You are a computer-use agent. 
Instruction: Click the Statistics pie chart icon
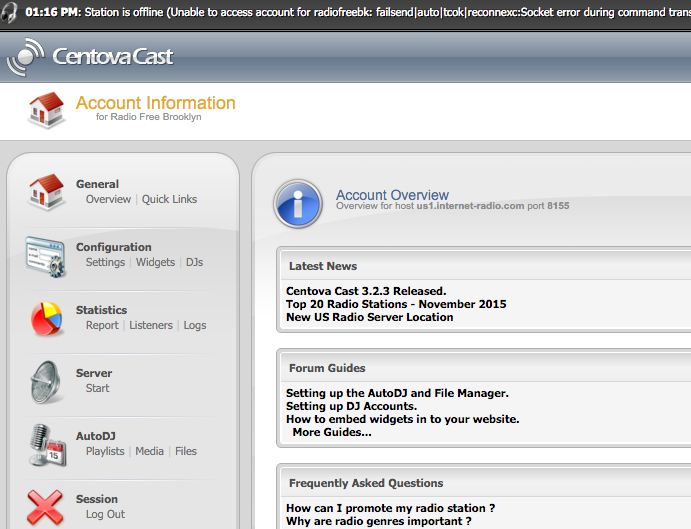coord(45,318)
